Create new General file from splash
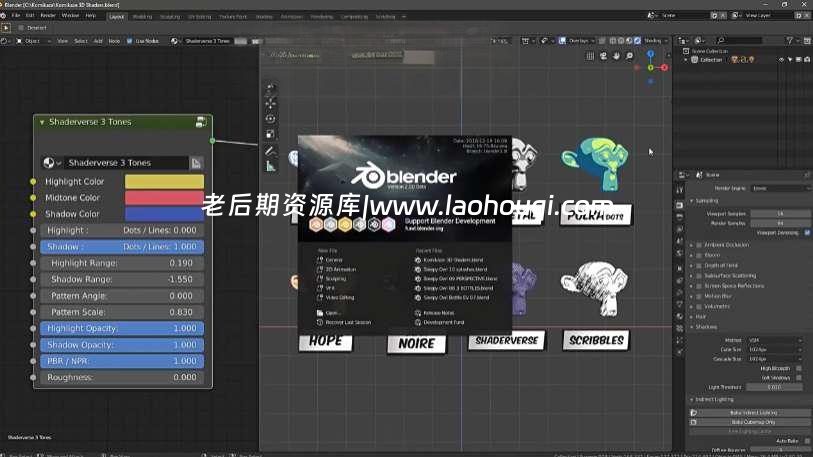The height and width of the screenshot is (457, 813). [x=330, y=260]
